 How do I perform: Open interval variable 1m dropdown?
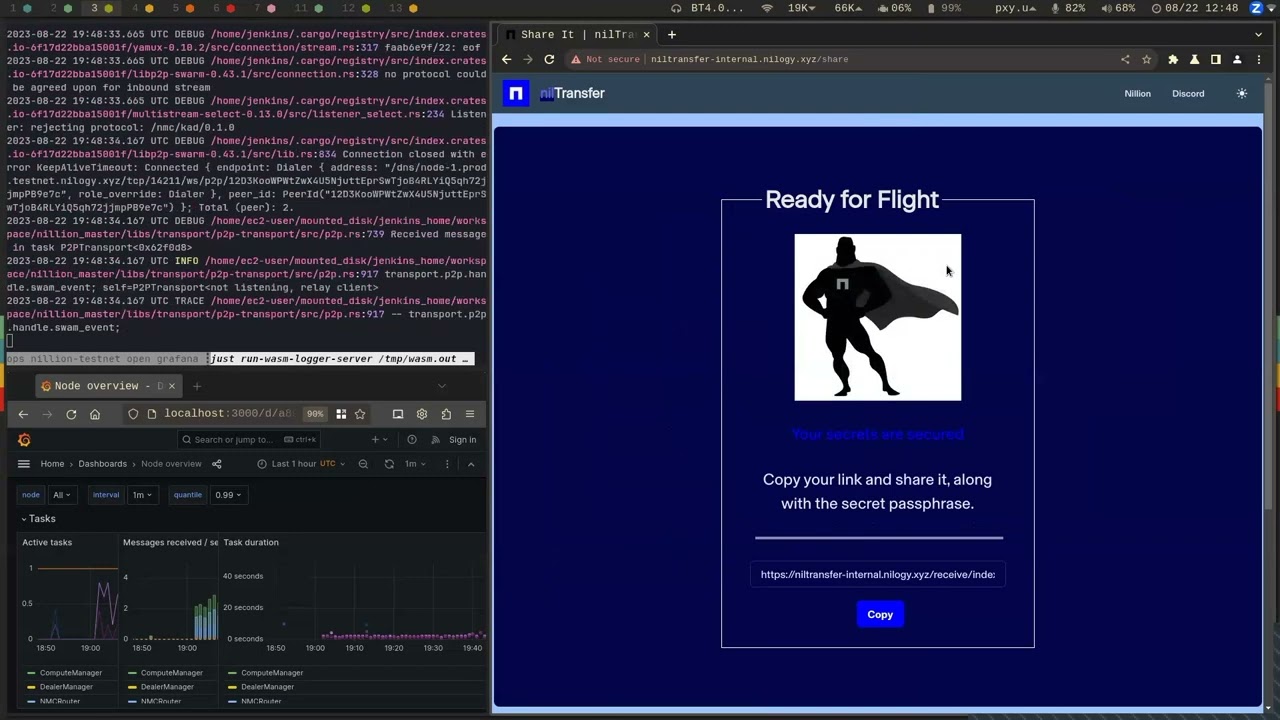(142, 495)
